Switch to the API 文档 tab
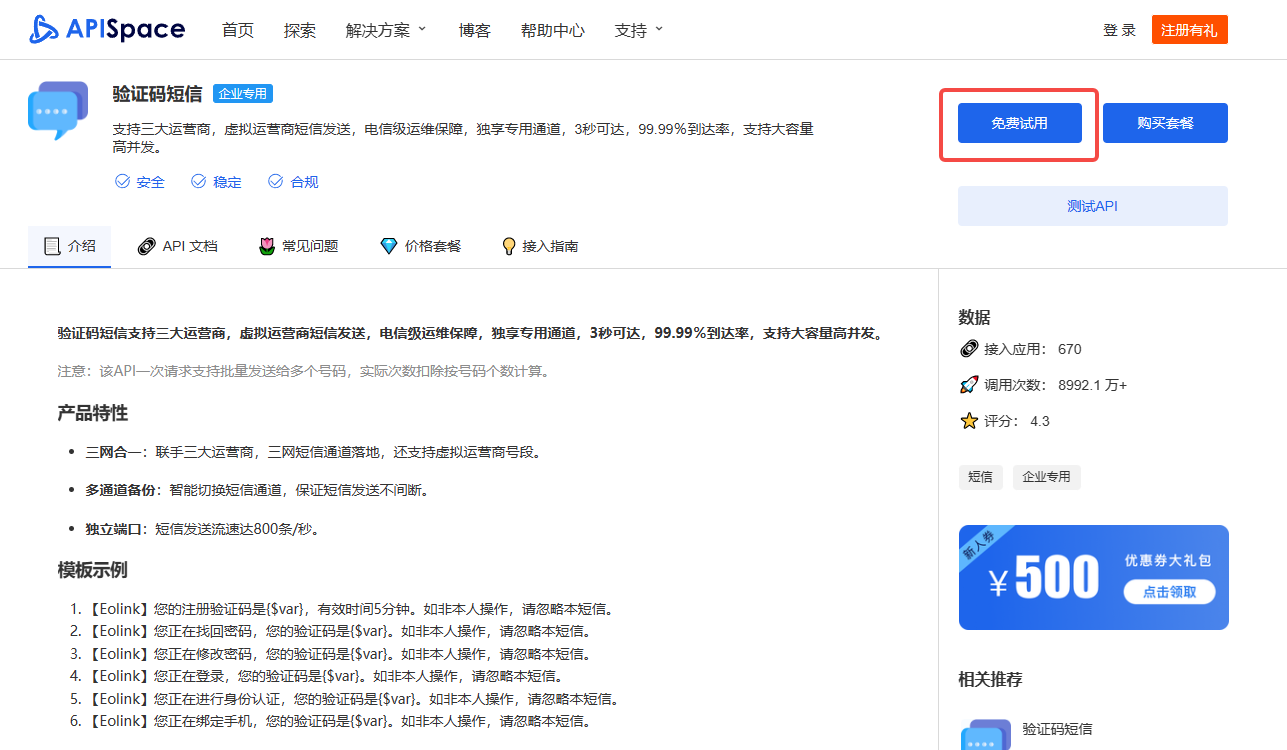Viewport: 1287px width, 750px height. click(x=178, y=246)
